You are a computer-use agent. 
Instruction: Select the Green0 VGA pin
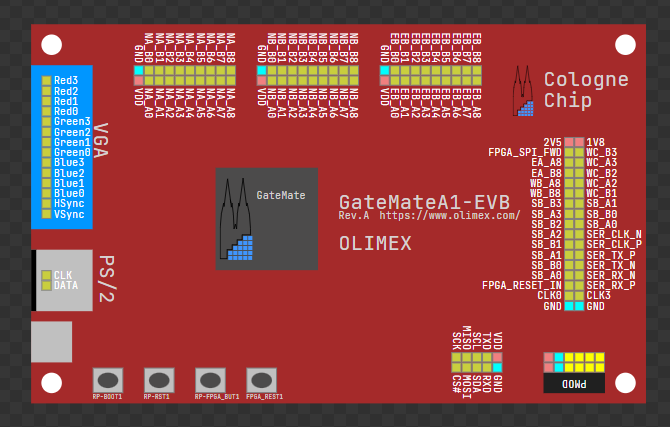[x=47, y=152]
